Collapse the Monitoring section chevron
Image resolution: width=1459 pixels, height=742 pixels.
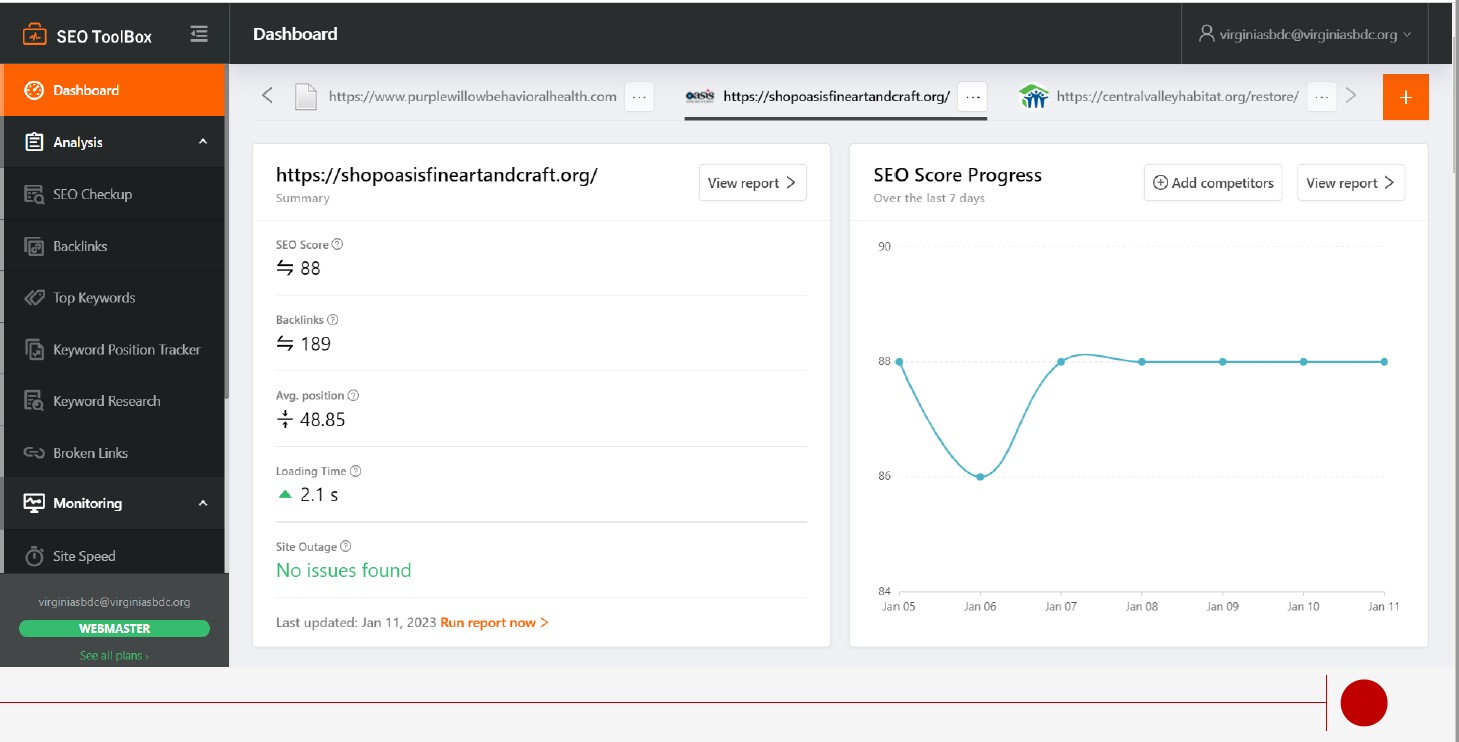203,503
